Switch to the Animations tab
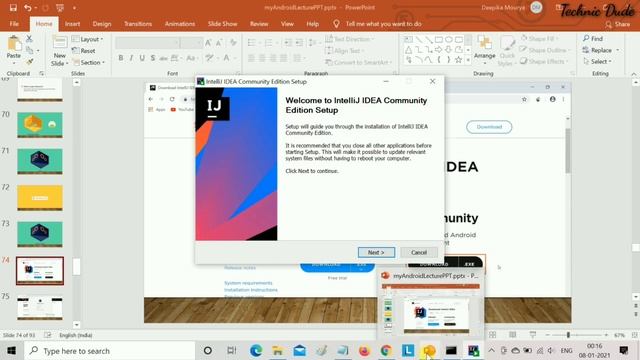 point(180,24)
